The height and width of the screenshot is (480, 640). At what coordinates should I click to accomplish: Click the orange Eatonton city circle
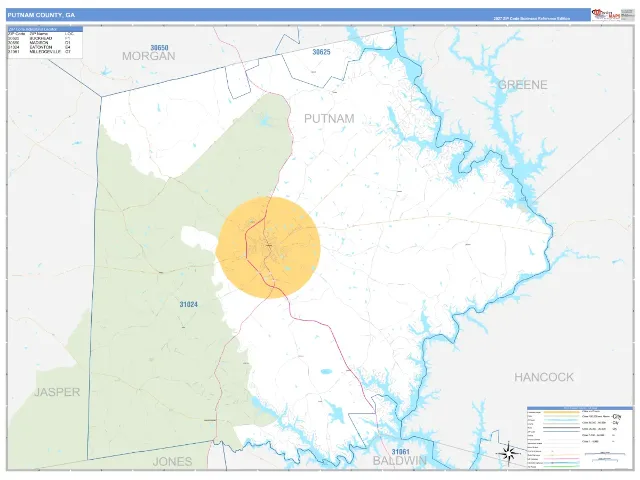pyautogui.click(x=269, y=247)
